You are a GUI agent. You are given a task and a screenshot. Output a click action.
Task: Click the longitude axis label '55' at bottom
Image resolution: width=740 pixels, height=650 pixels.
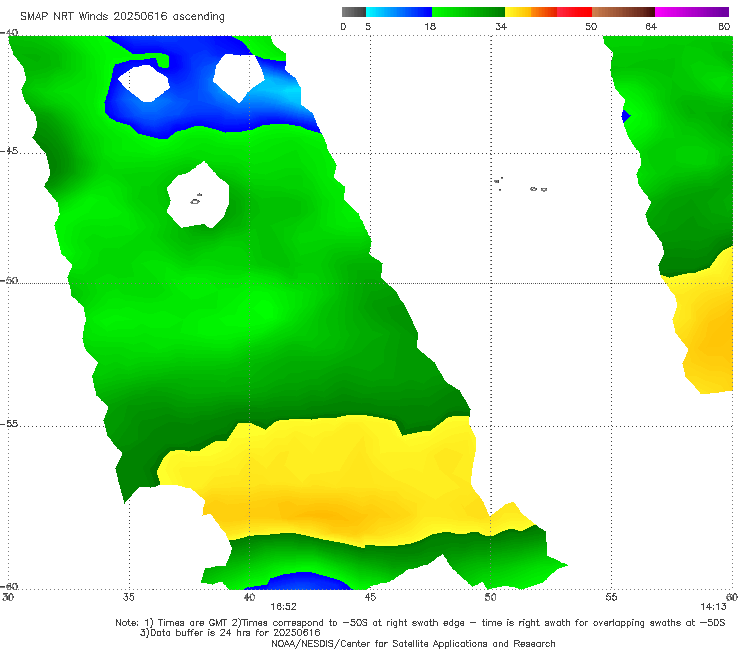click(x=611, y=598)
